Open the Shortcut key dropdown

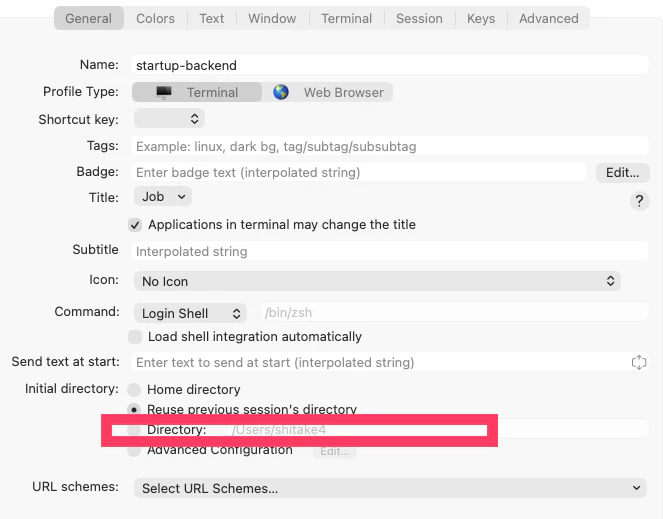tap(169, 118)
